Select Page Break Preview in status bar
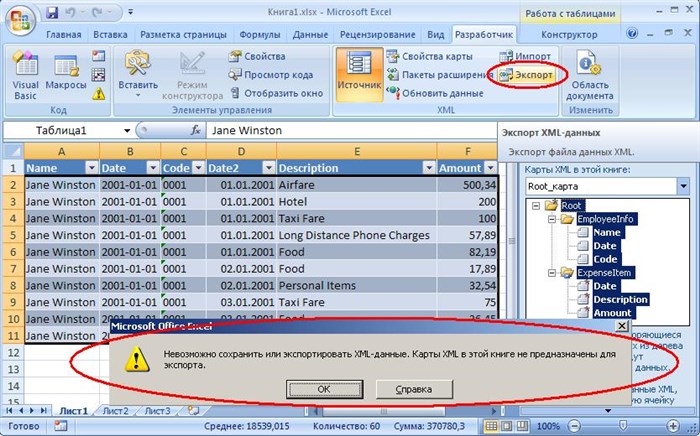The height and width of the screenshot is (436, 700). [x=522, y=426]
